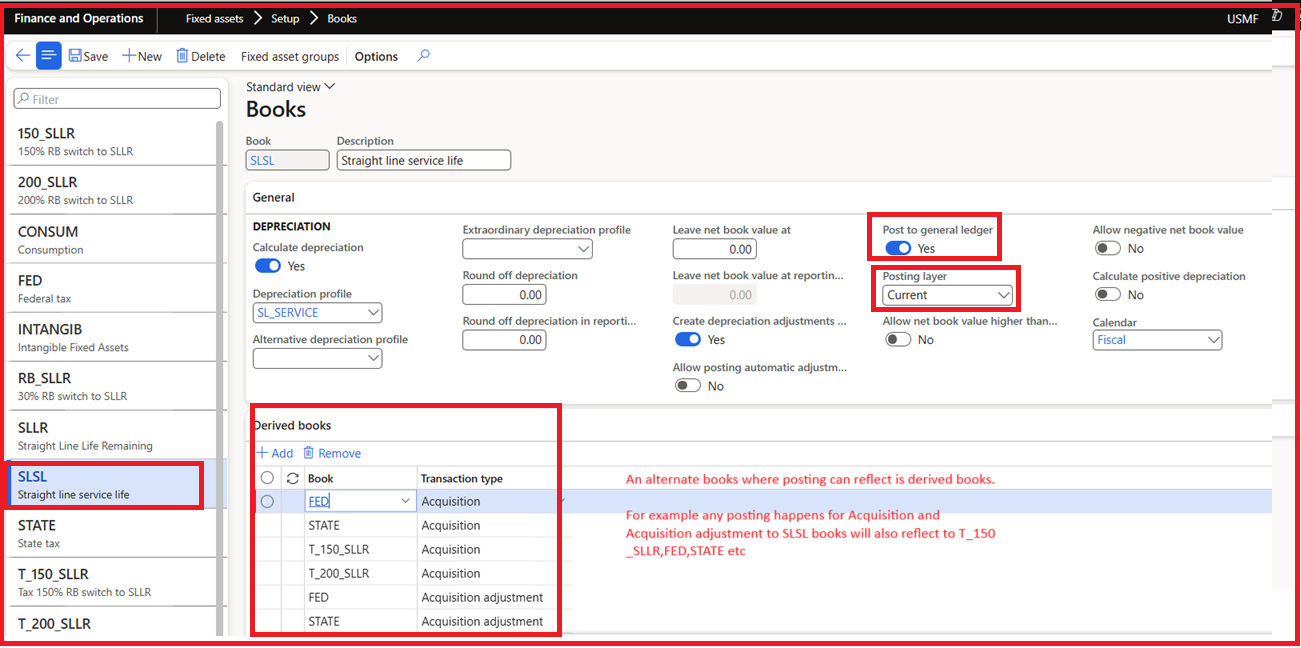1301x648 pixels.
Task: Open the toolbar search magnifier icon
Action: click(423, 56)
